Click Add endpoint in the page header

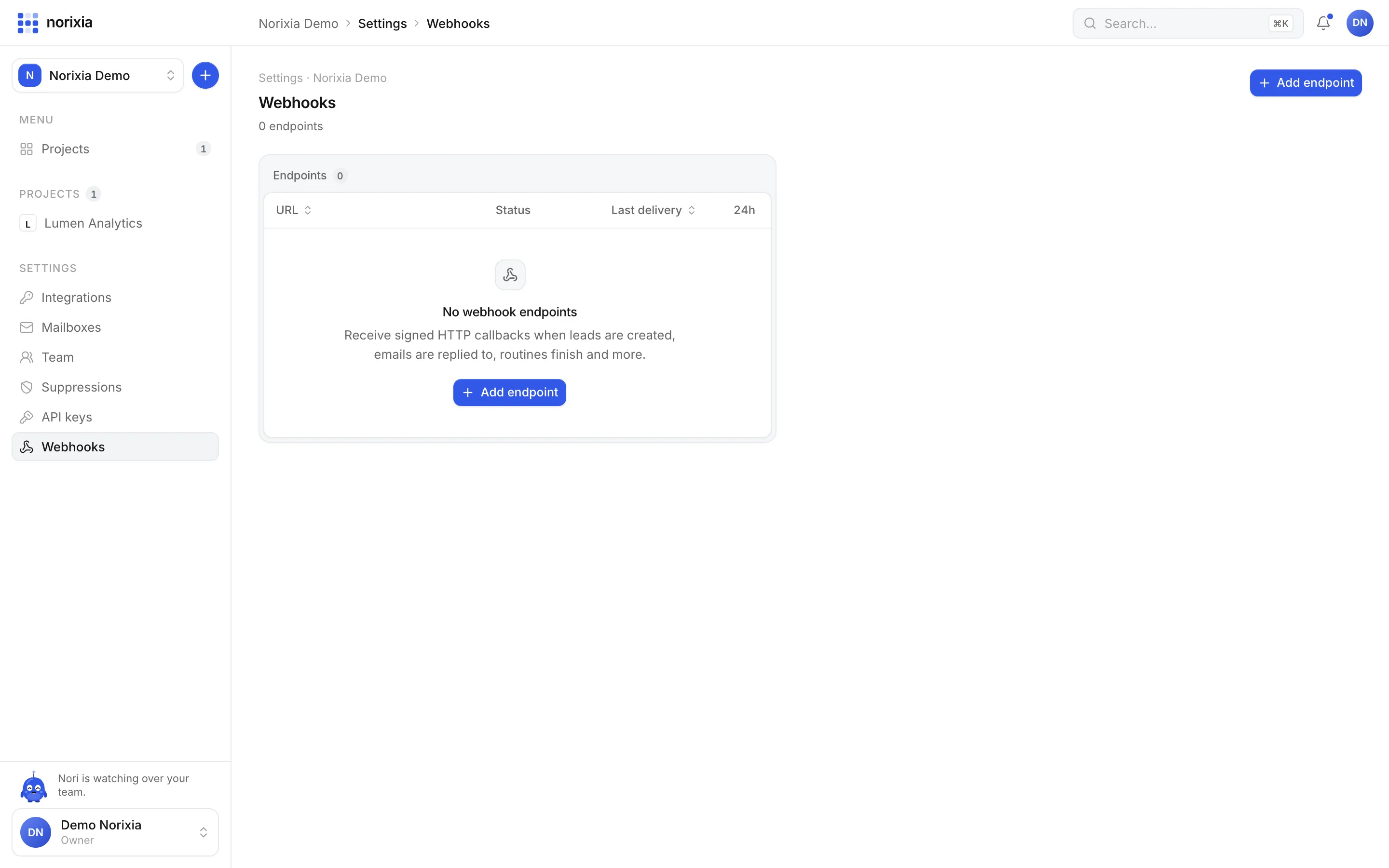1305,82
